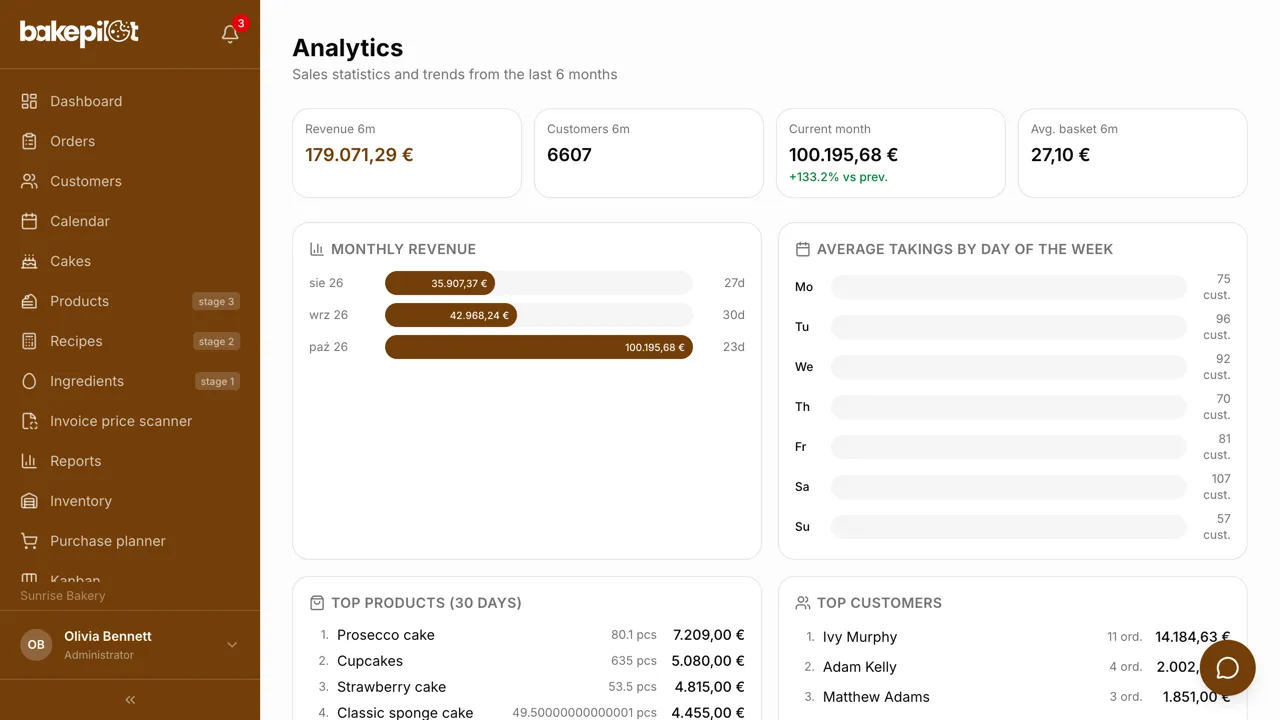This screenshot has height=720, width=1280.
Task: Click the sie 26 revenue bar
Action: [440, 283]
